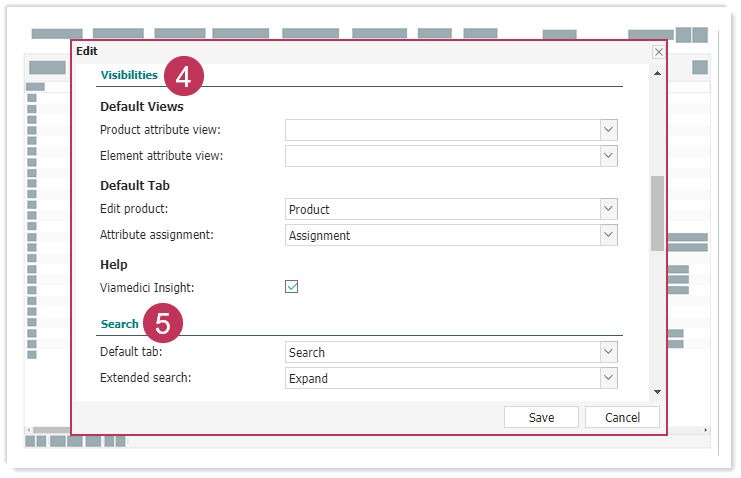Close the Edit dialog with X icon
Image resolution: width=741 pixels, height=478 pixels.
click(658, 52)
